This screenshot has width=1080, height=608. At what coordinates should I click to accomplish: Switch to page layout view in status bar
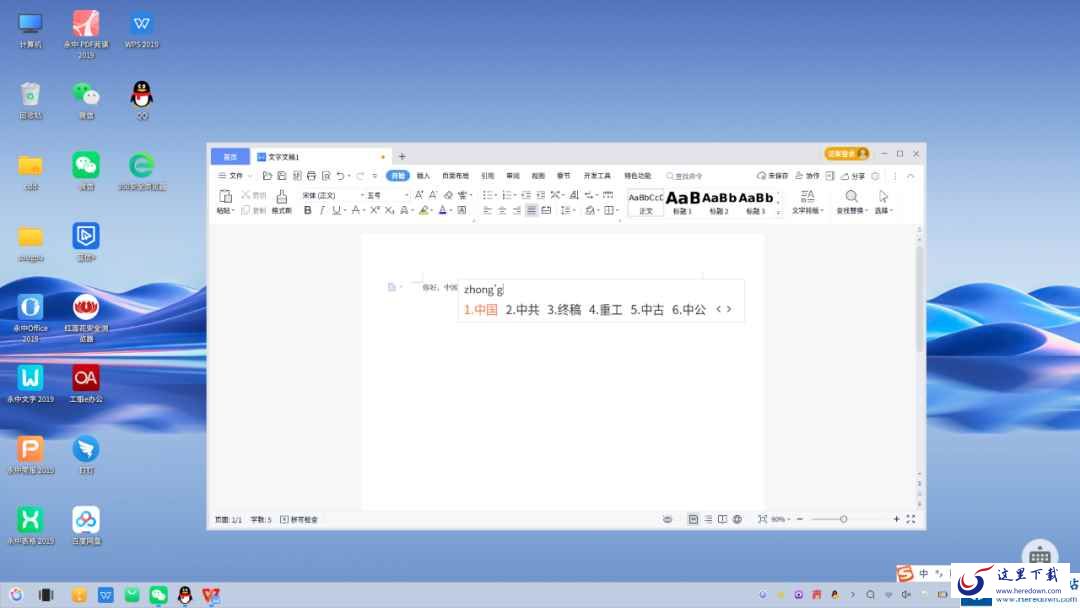point(693,519)
